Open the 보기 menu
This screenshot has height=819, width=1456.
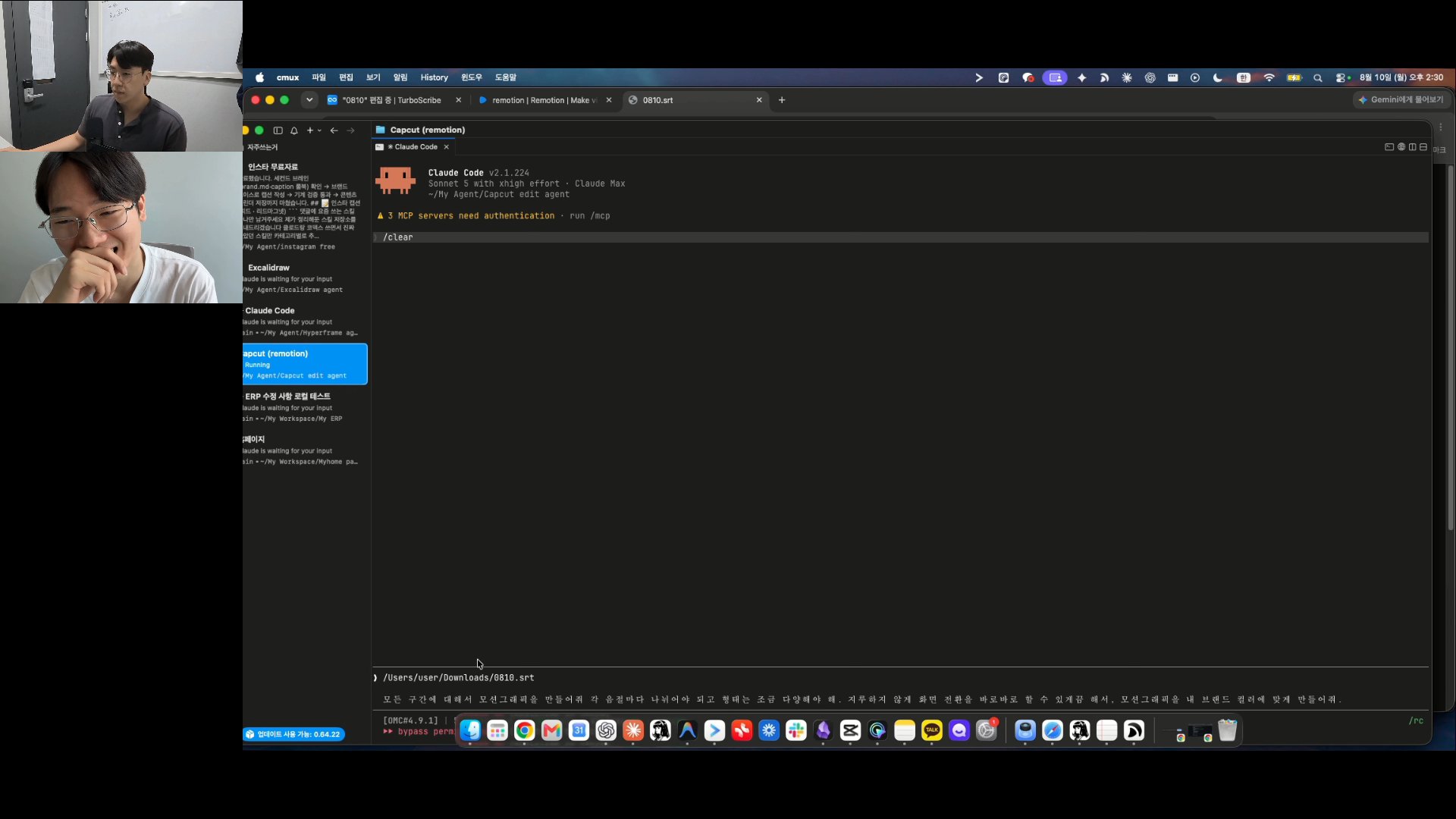373,77
